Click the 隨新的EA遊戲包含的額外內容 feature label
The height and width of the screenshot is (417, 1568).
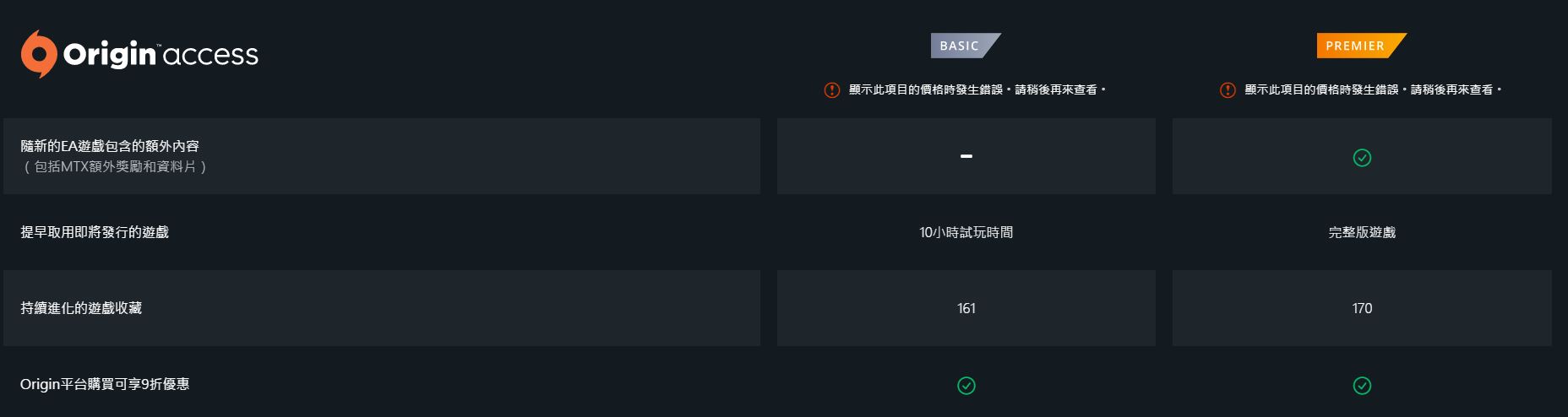(110, 146)
